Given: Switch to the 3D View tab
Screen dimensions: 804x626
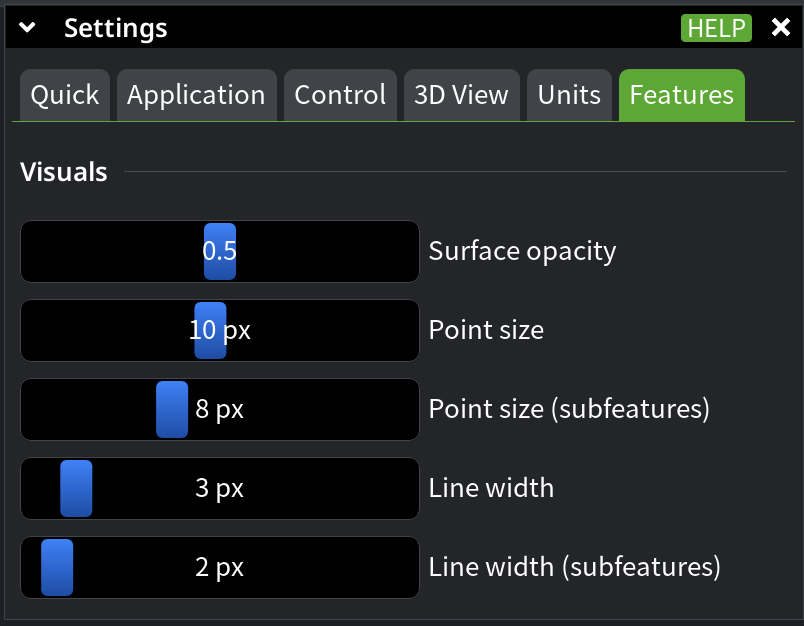Looking at the screenshot, I should tap(461, 95).
